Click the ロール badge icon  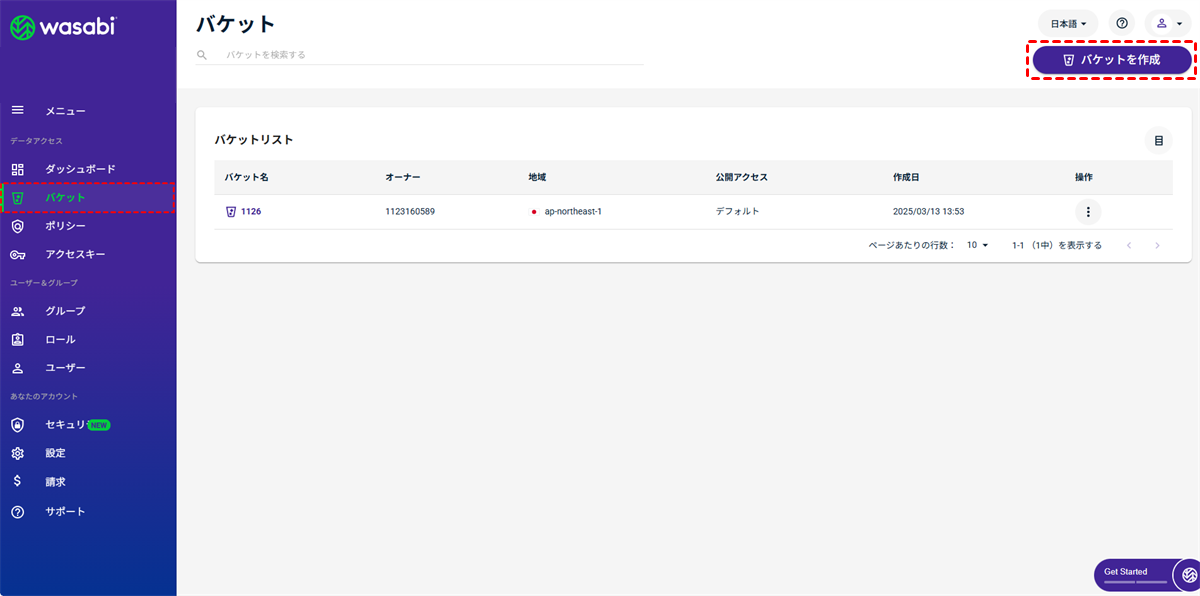pyautogui.click(x=17, y=339)
